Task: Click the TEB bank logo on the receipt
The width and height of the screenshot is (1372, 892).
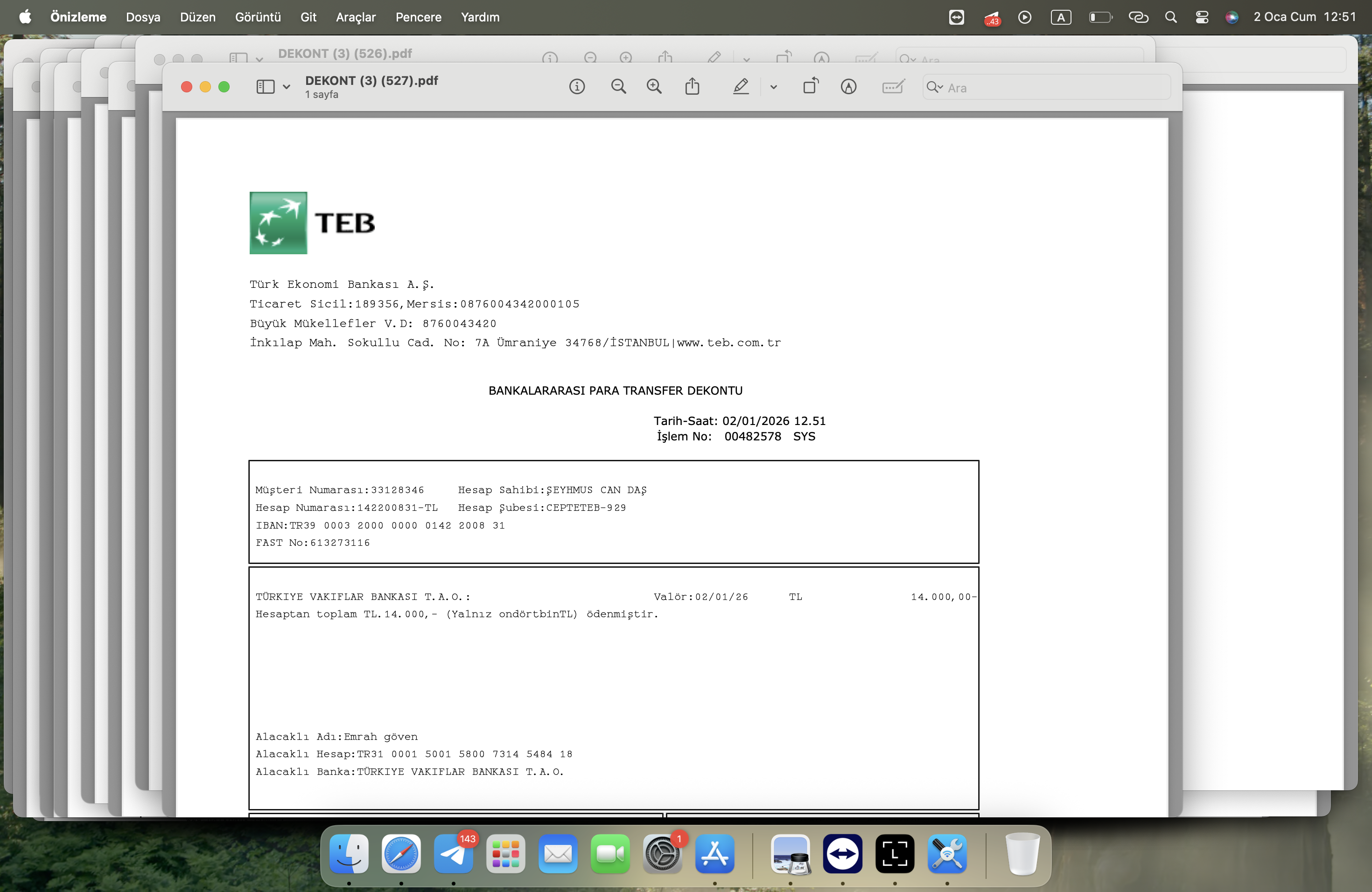Action: pyautogui.click(x=313, y=223)
